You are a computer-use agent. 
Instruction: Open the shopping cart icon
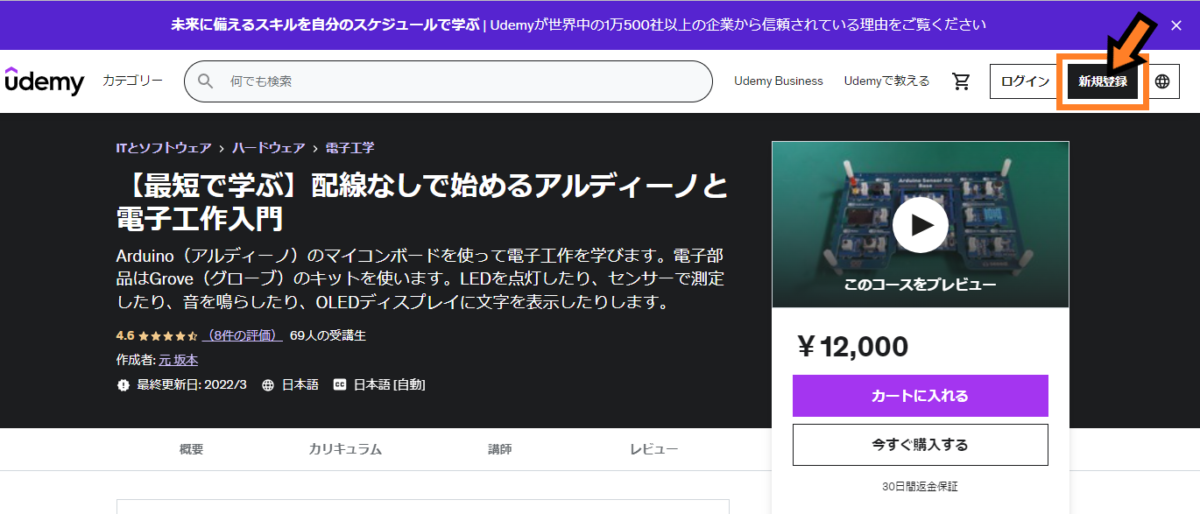point(961,81)
